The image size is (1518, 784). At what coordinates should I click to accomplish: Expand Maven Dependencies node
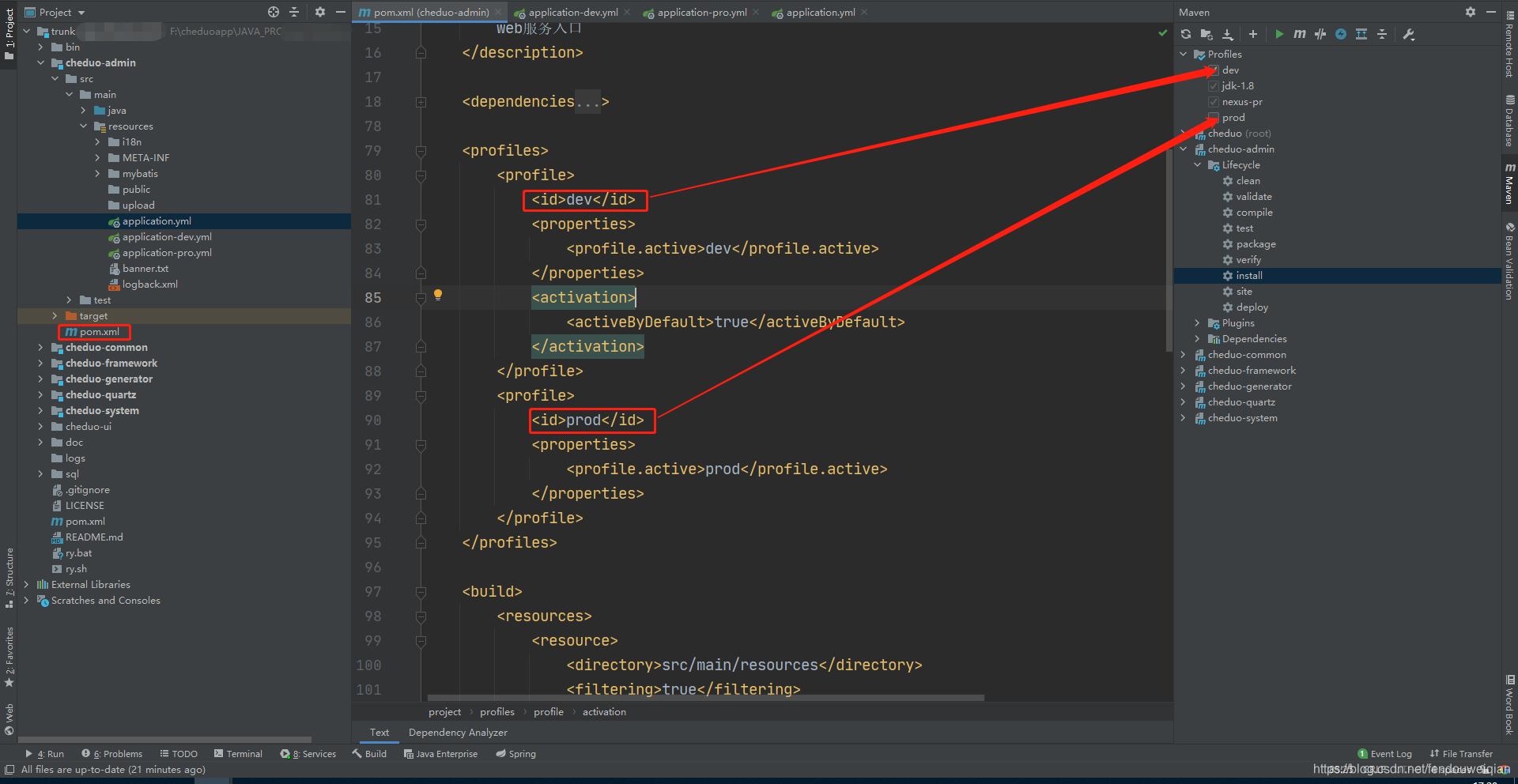[1198, 339]
